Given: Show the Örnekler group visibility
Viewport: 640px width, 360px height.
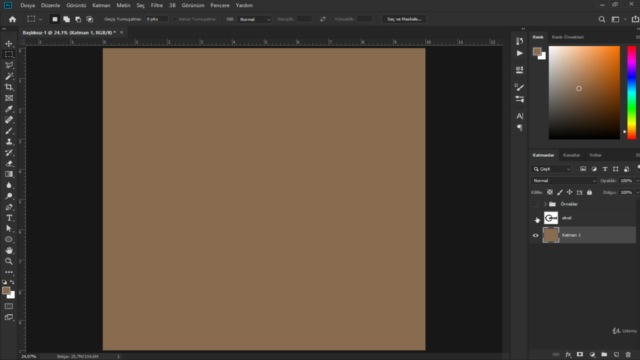Looking at the screenshot, I should (536, 204).
